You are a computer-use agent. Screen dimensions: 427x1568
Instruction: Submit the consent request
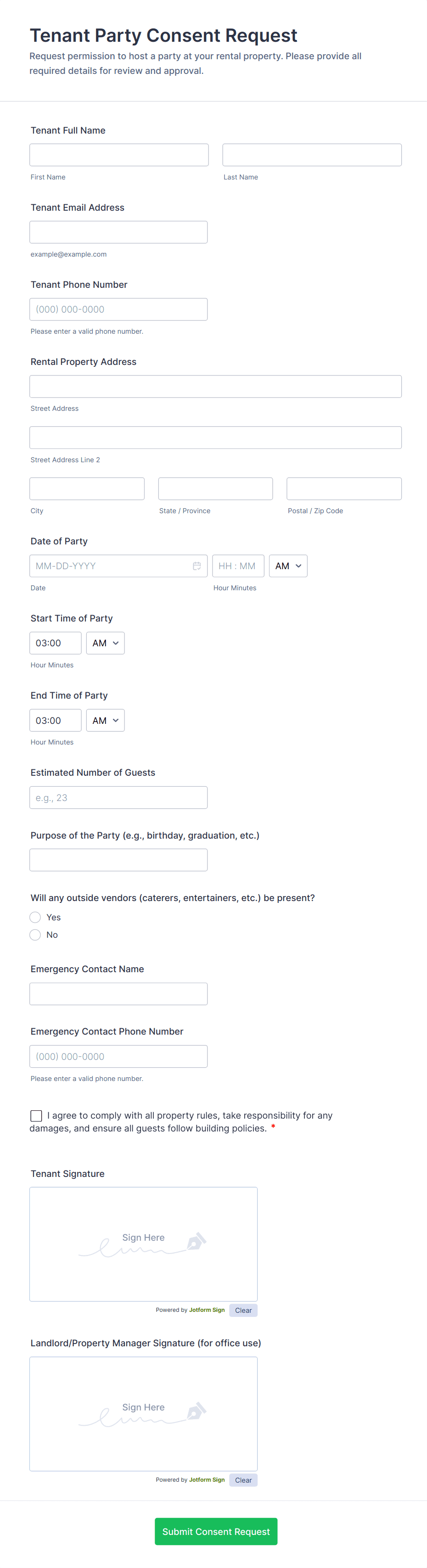216,1531
